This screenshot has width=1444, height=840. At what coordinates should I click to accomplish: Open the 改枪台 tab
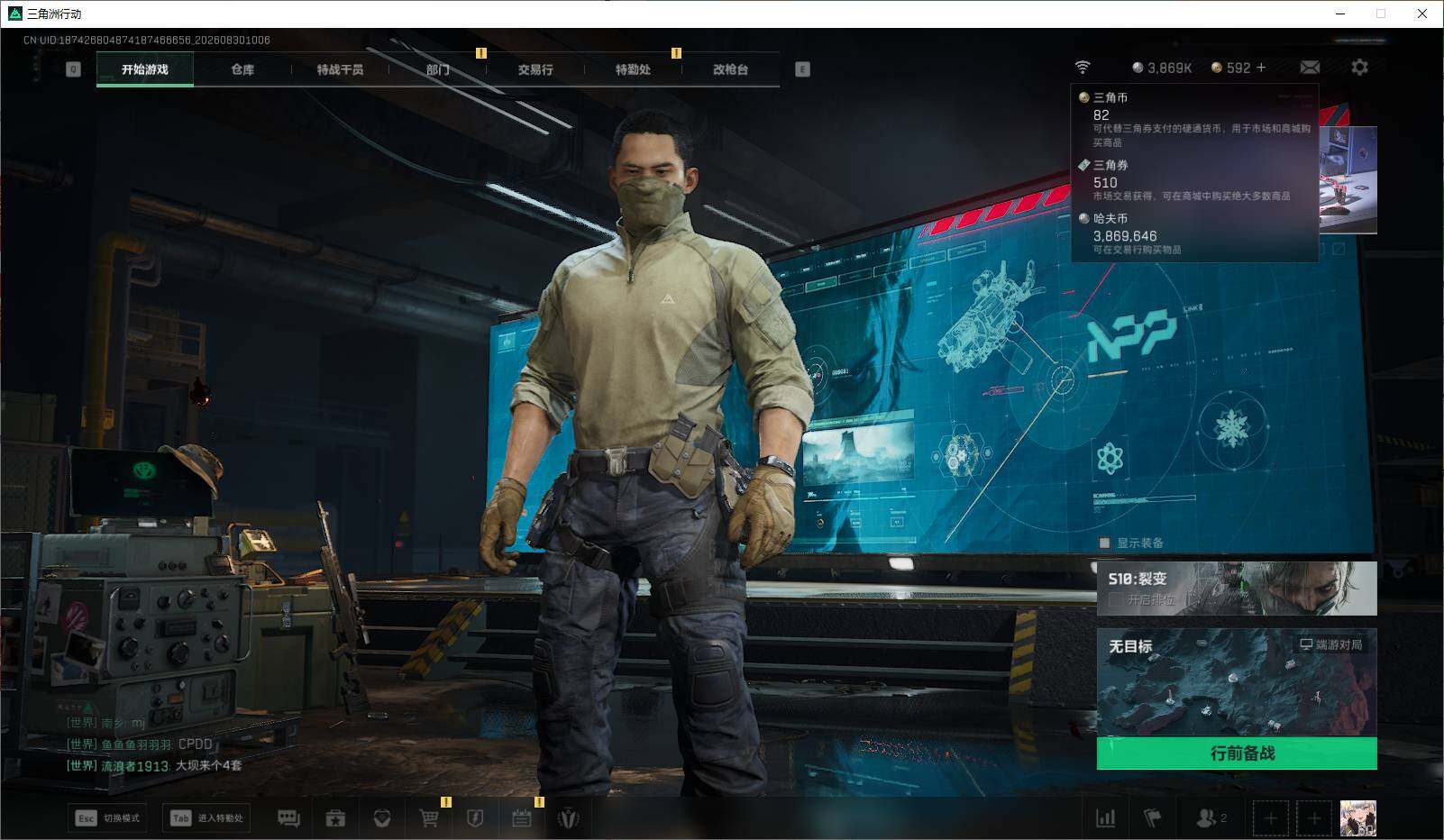point(730,69)
